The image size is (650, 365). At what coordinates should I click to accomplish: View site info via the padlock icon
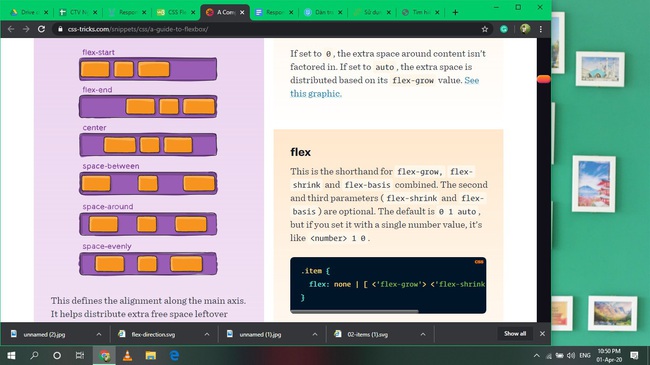tap(61, 29)
